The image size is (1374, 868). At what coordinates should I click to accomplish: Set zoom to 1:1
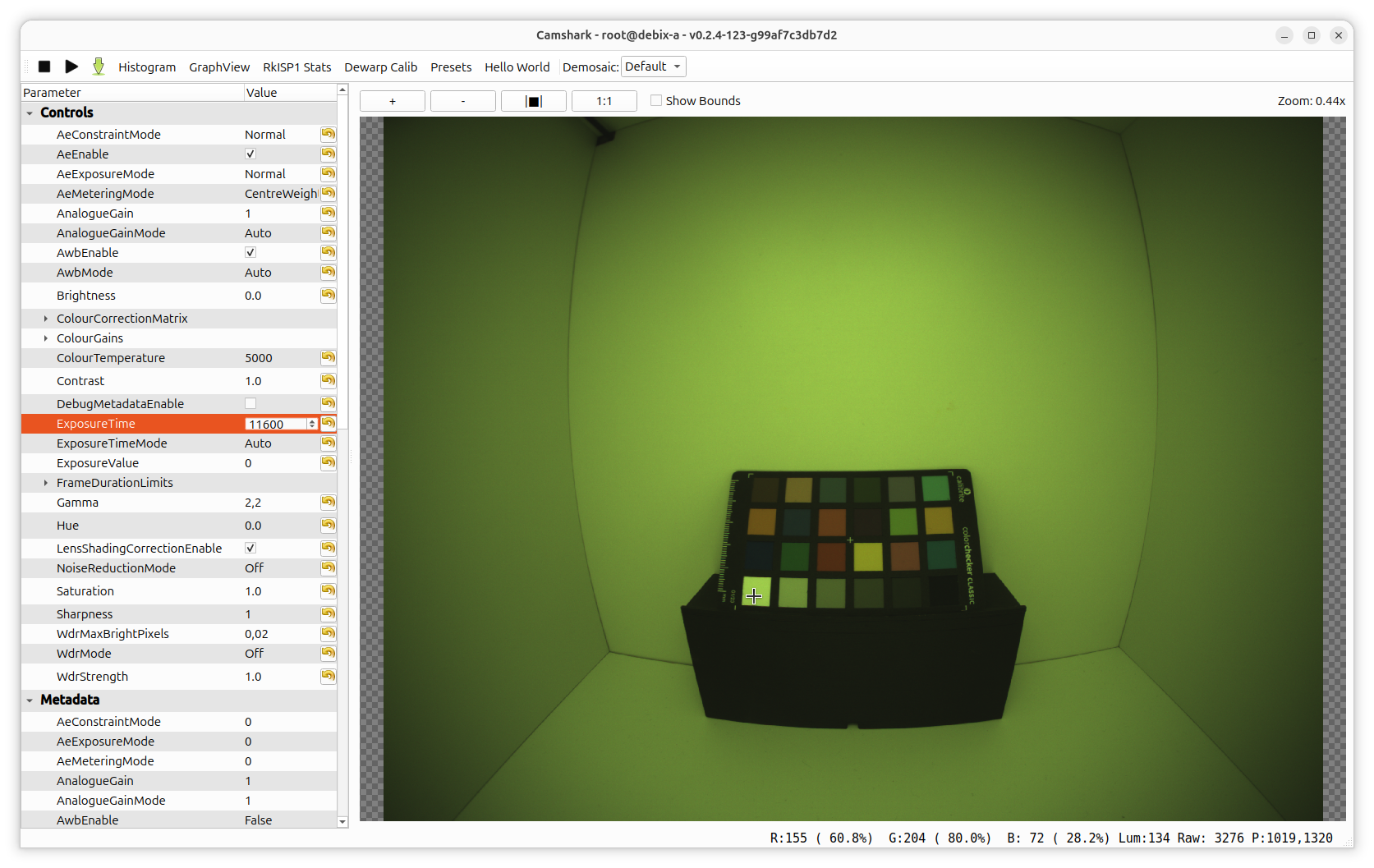pos(604,101)
